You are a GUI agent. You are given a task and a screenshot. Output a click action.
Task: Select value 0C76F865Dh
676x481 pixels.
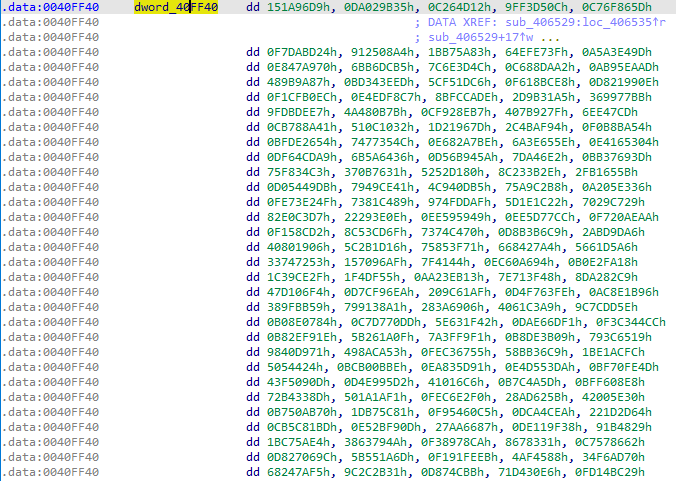coord(617,7)
